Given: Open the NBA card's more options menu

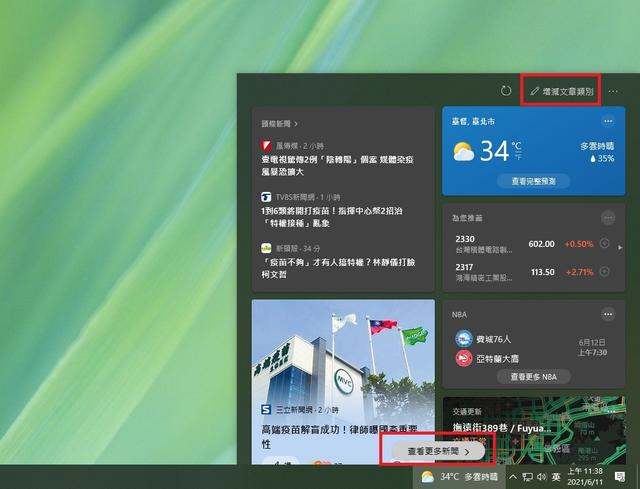Looking at the screenshot, I should coord(607,314).
